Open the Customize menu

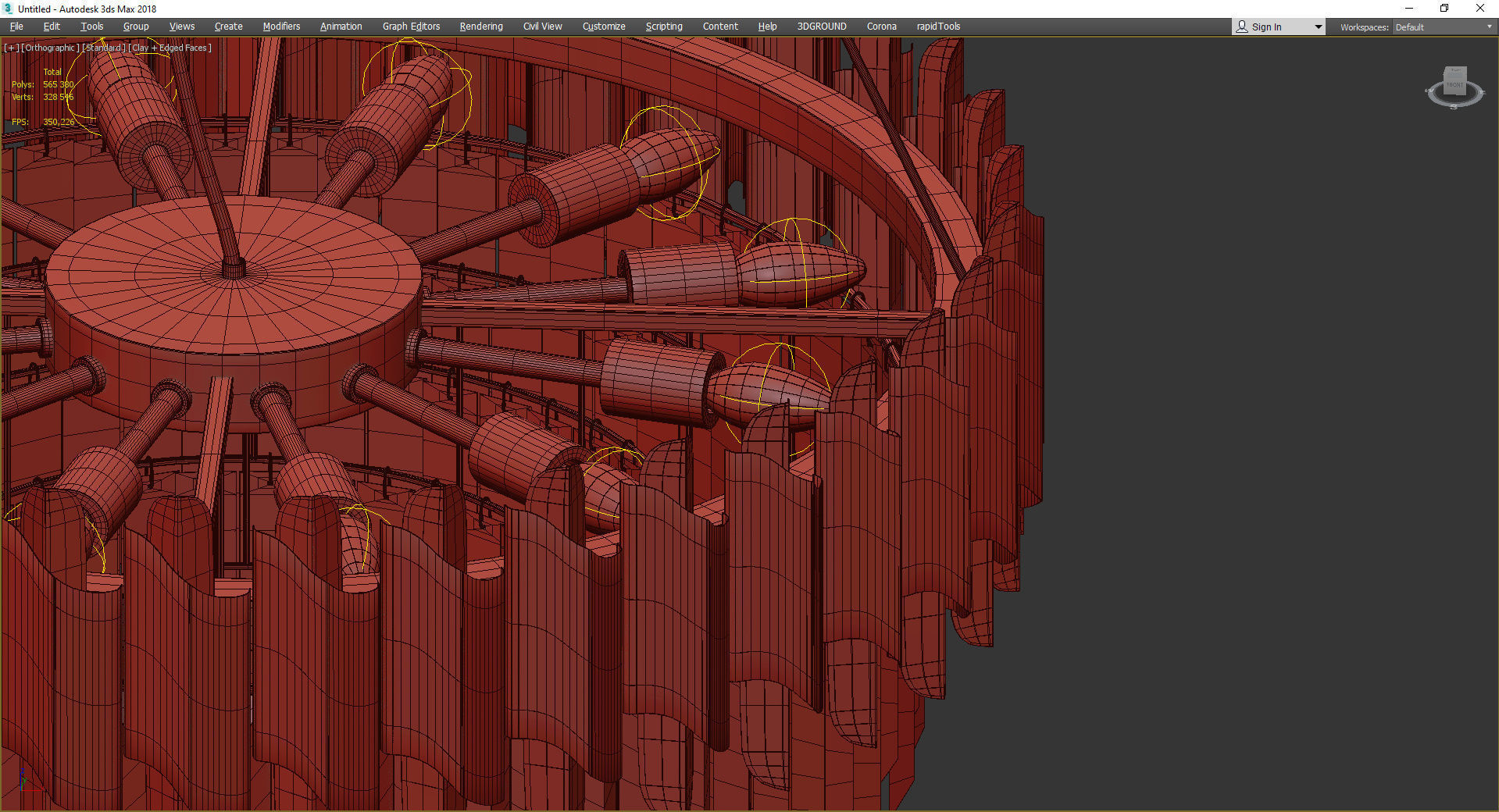(604, 27)
